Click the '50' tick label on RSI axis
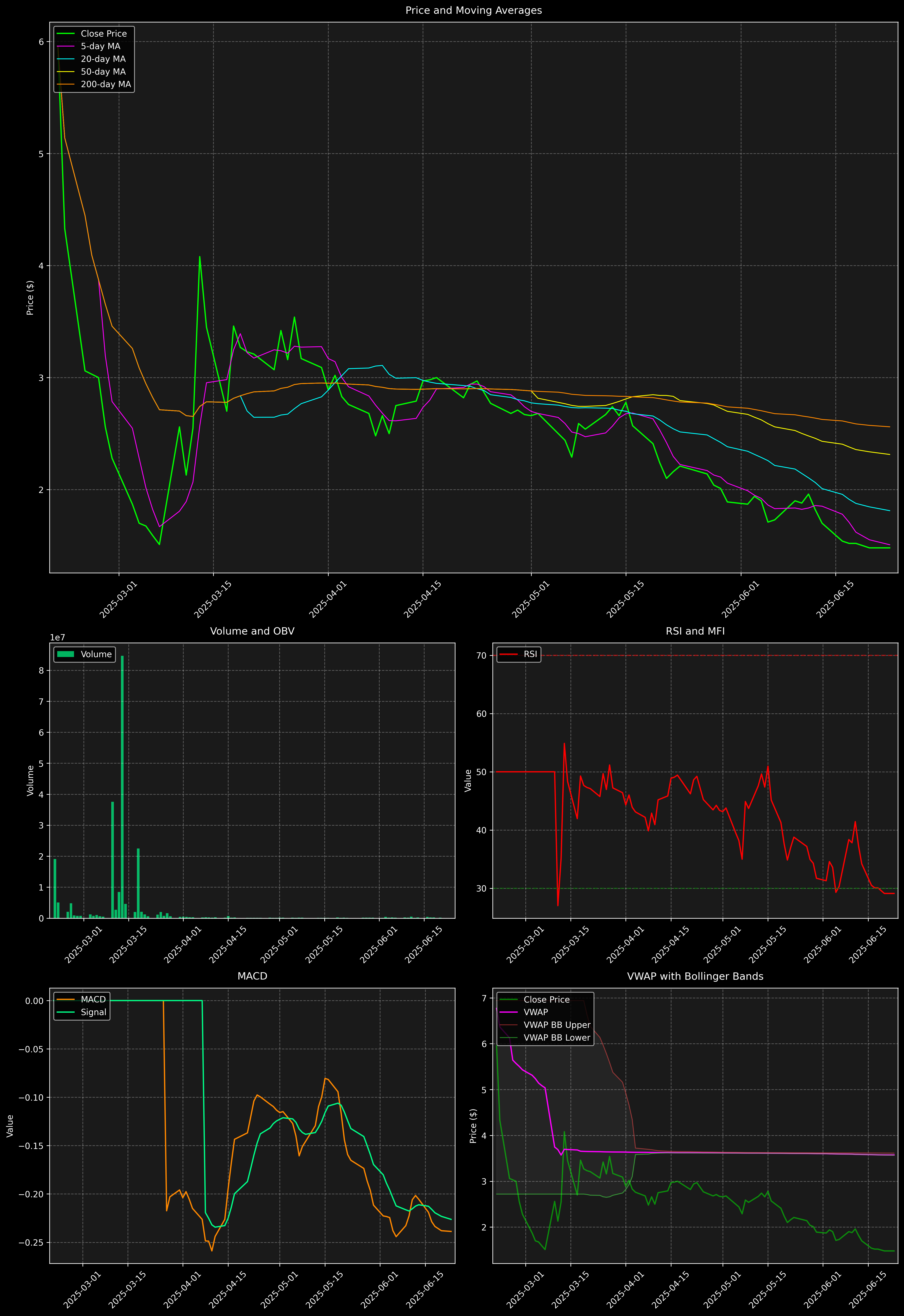This screenshot has width=904, height=1316. tap(482, 772)
